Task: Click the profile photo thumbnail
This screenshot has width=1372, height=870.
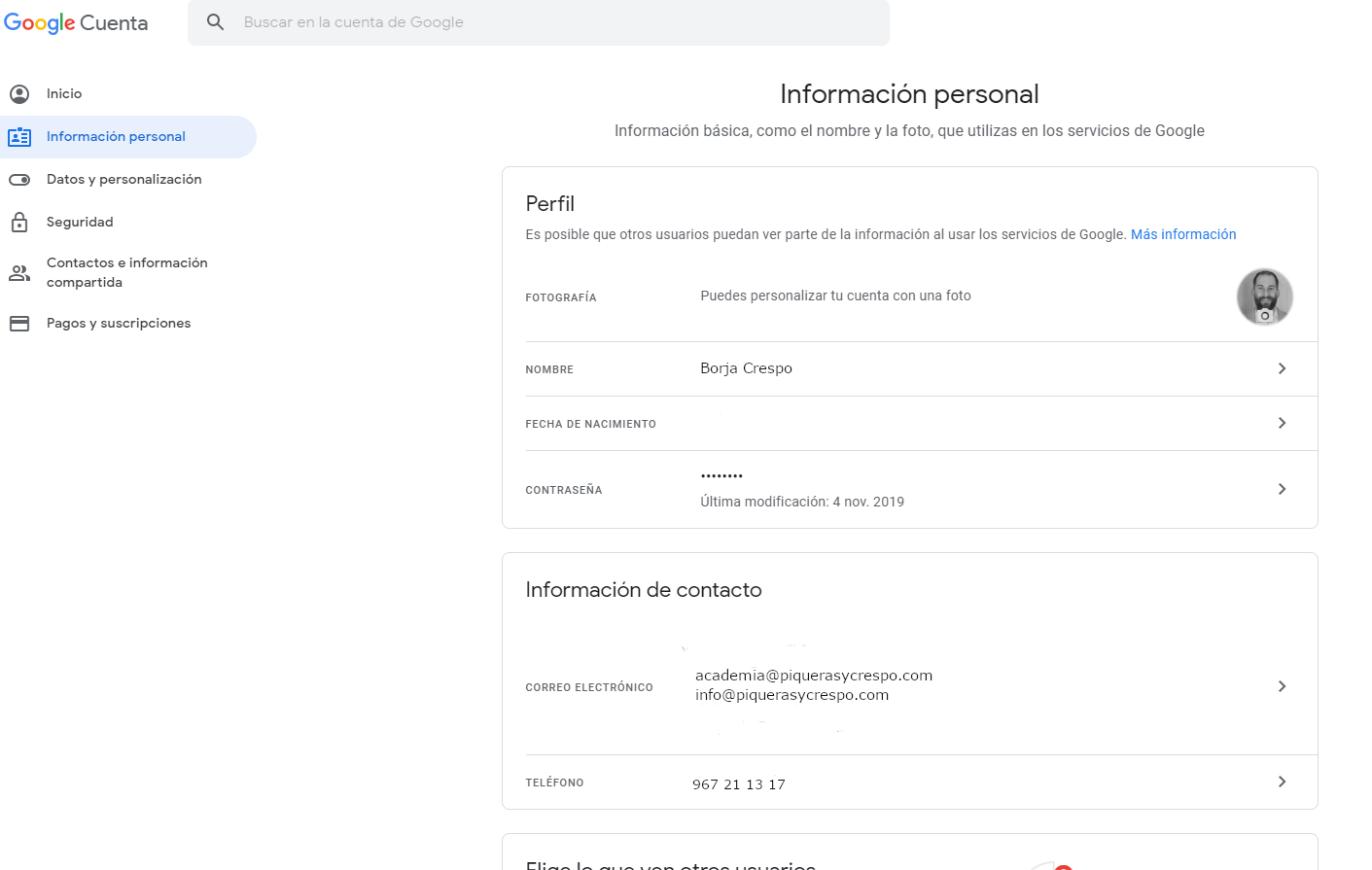Action: tap(1265, 296)
